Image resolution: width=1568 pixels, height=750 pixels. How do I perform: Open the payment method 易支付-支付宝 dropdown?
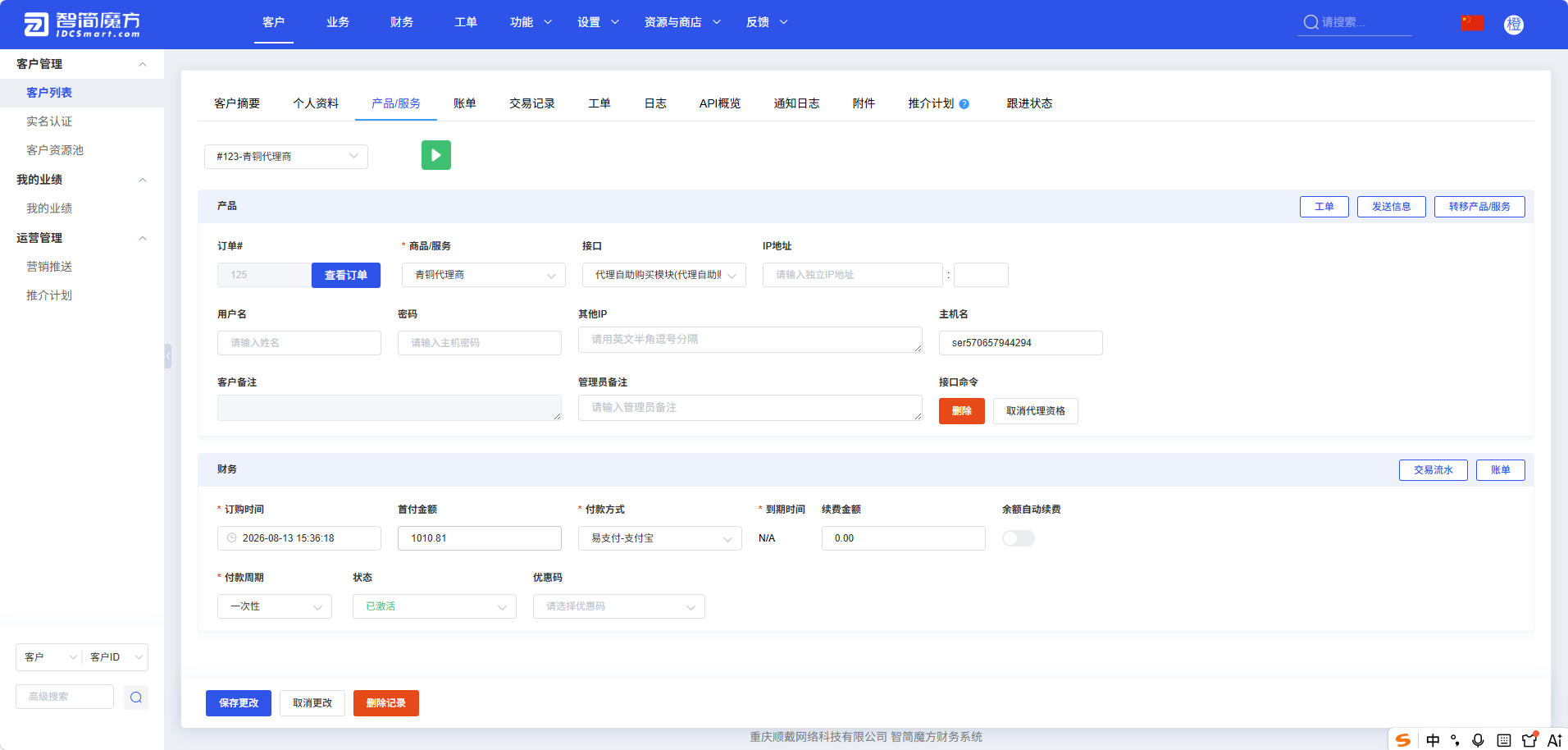coord(660,538)
